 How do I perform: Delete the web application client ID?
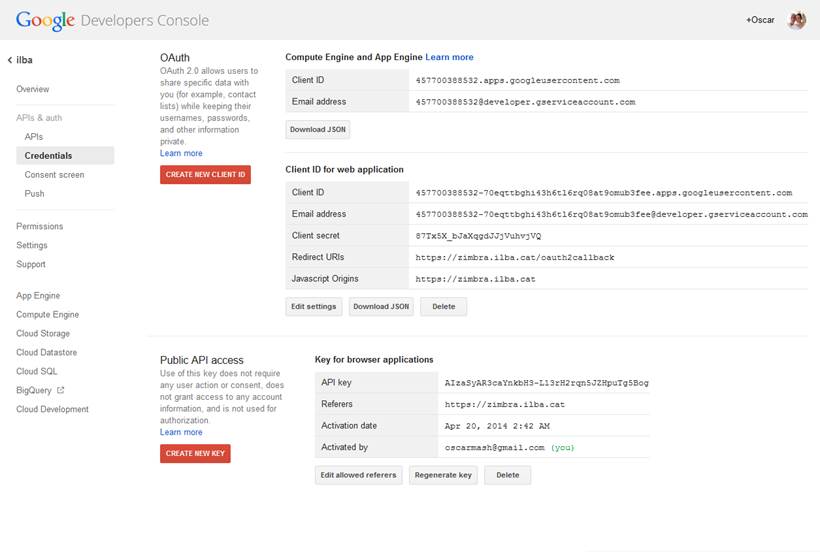[443, 306]
